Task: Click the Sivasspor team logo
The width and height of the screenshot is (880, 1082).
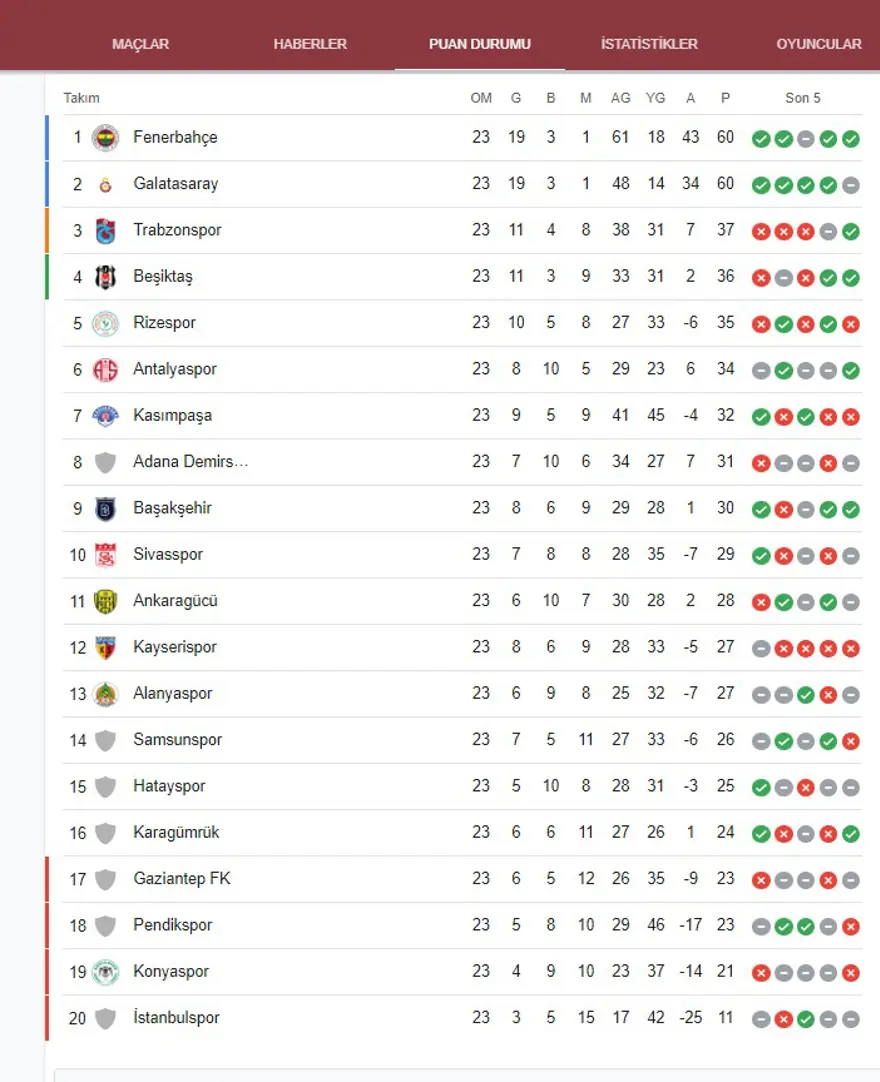Action: [x=105, y=554]
